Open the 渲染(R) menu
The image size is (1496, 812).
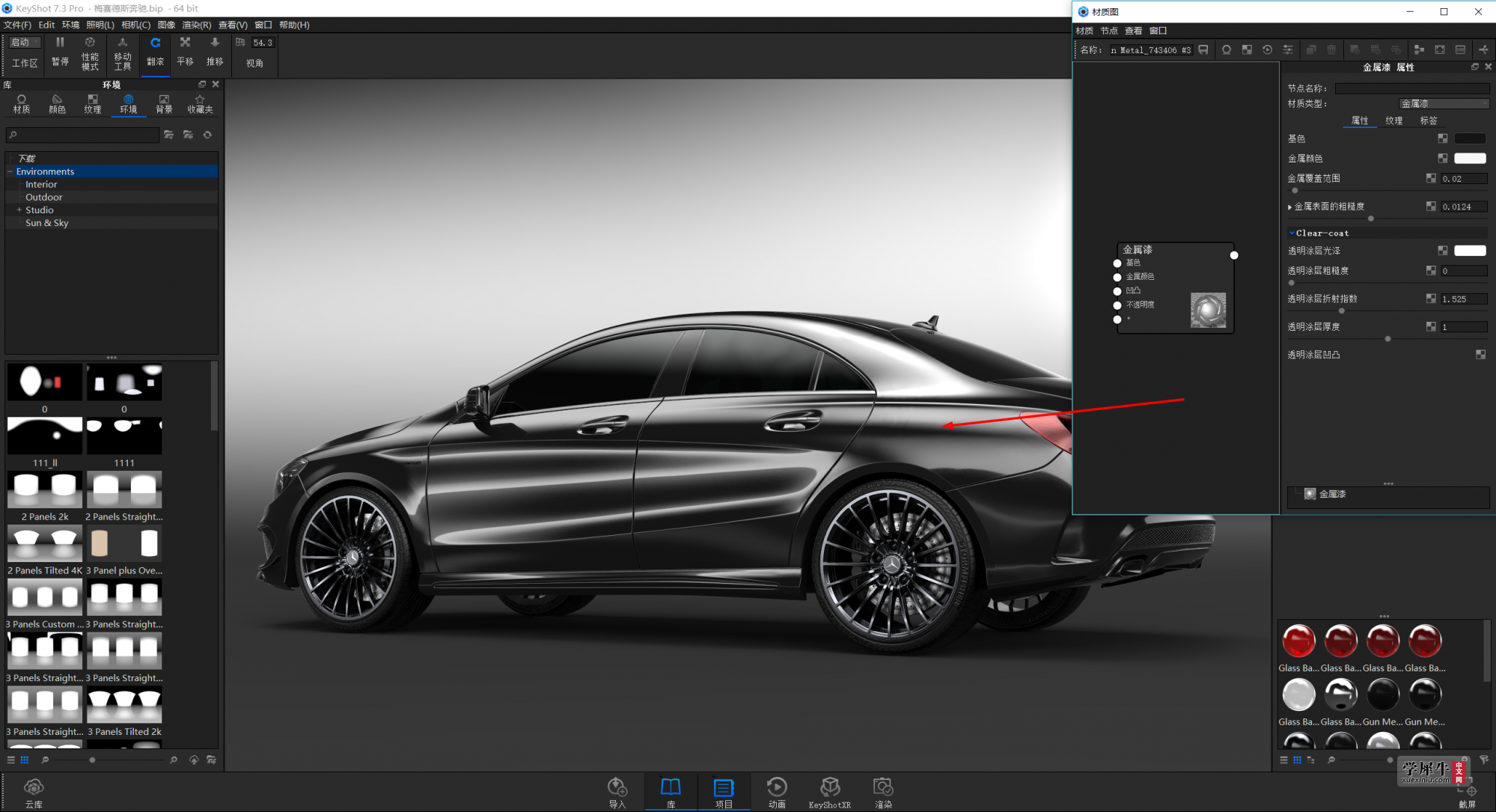pos(197,25)
